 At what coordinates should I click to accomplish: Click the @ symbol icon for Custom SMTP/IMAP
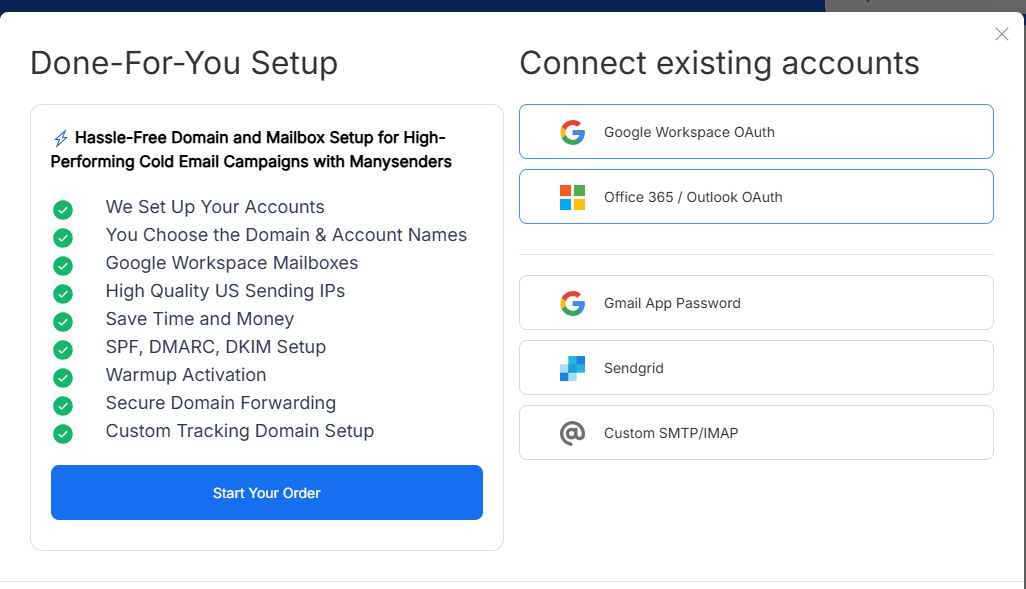[x=573, y=433]
